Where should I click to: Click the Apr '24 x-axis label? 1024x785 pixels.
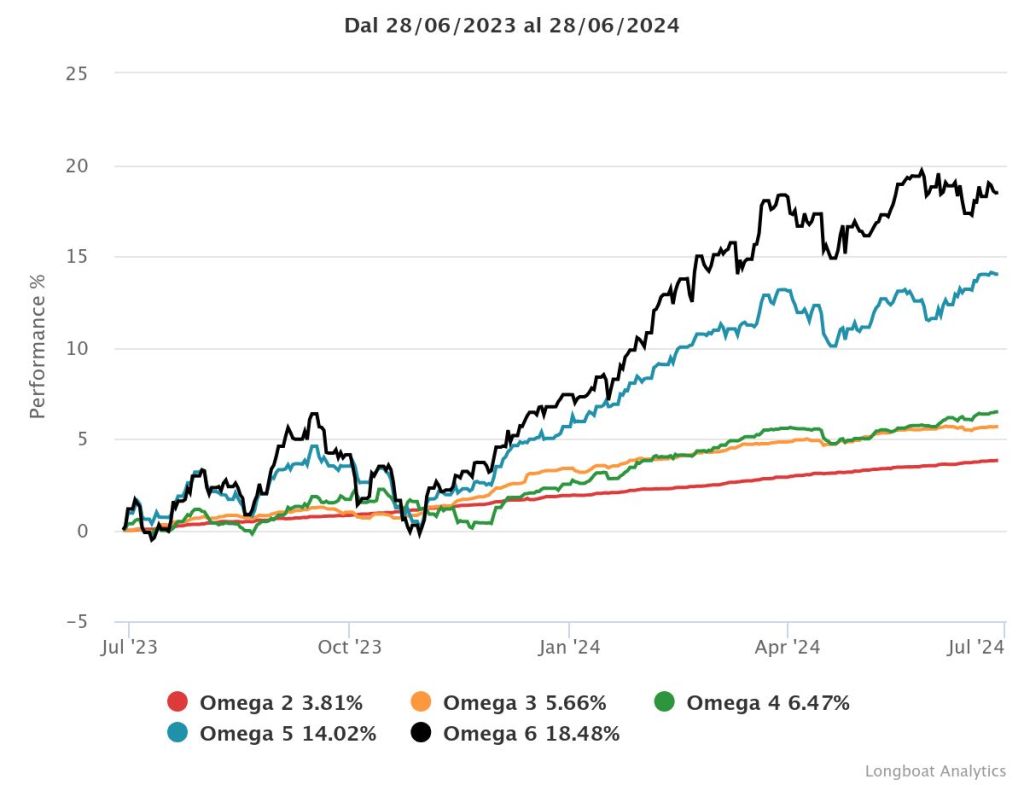pyautogui.click(x=788, y=647)
